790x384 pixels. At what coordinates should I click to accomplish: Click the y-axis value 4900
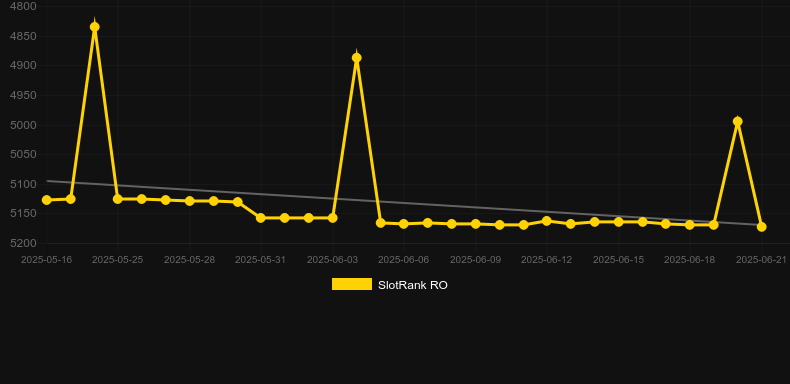[23, 66]
